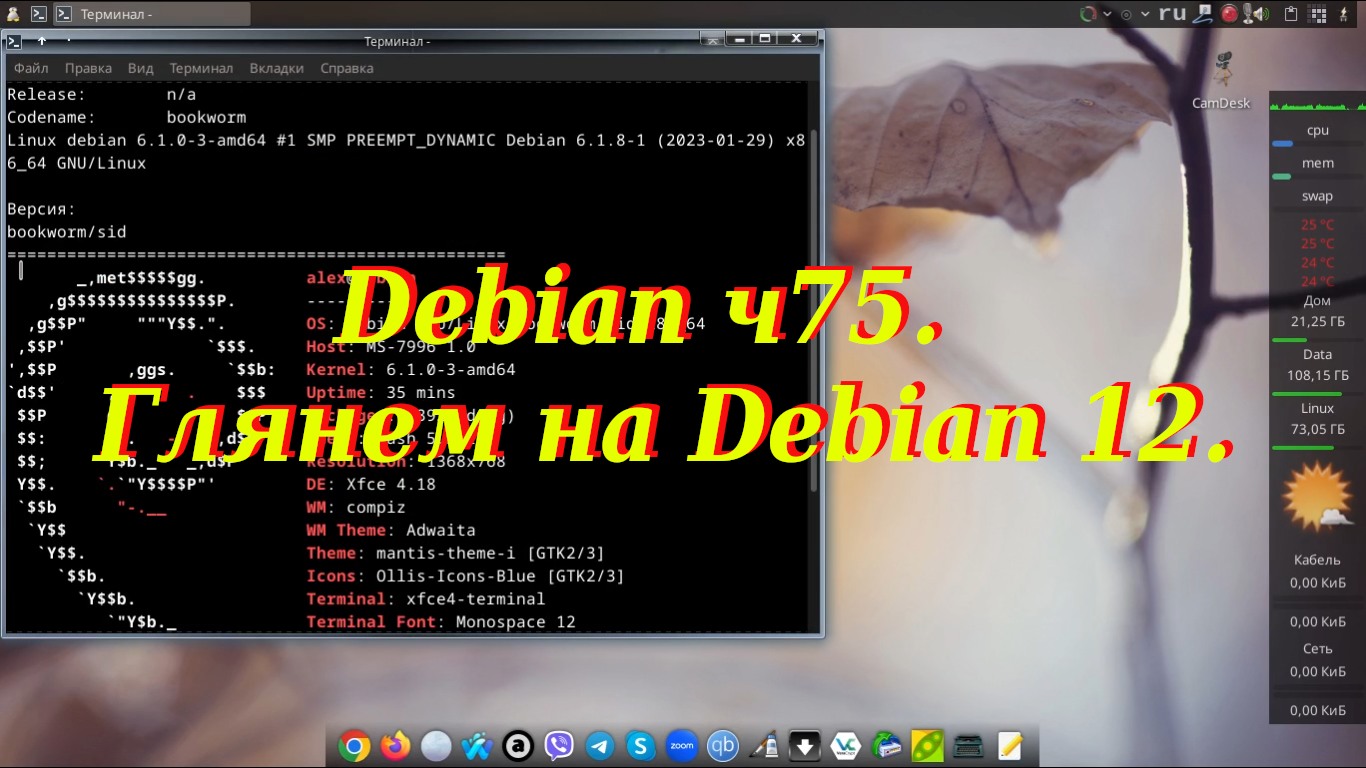This screenshot has width=1366, height=768.
Task: Switch keyboard layout via 'ru' indicator
Action: (1172, 13)
